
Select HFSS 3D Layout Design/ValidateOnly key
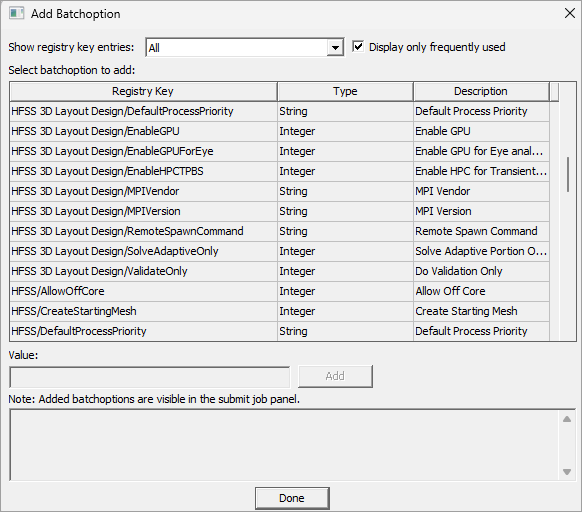[143, 271]
